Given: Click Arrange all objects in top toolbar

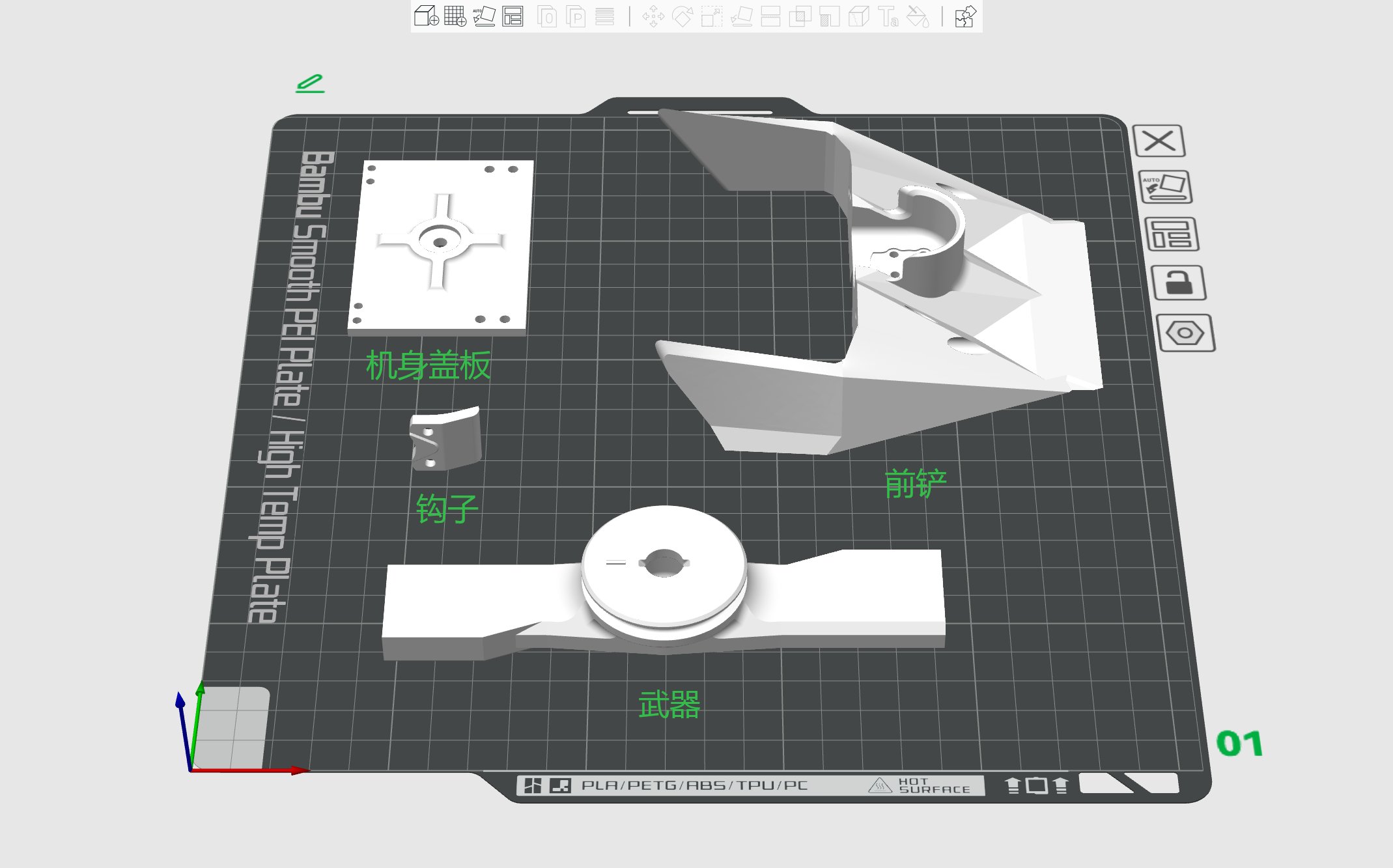Looking at the screenshot, I should coord(513,16).
